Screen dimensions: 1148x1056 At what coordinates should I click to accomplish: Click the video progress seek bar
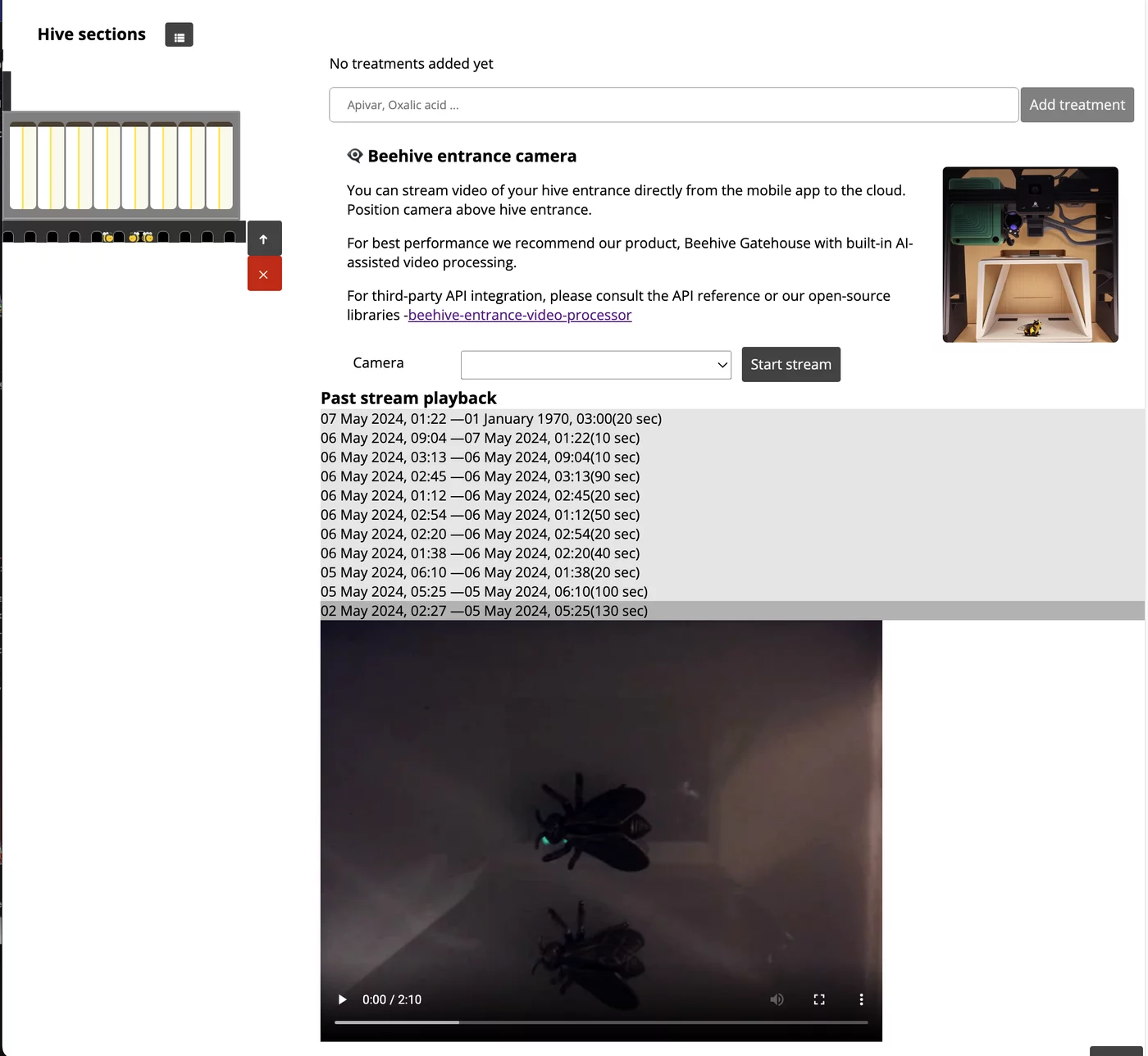point(601,1022)
